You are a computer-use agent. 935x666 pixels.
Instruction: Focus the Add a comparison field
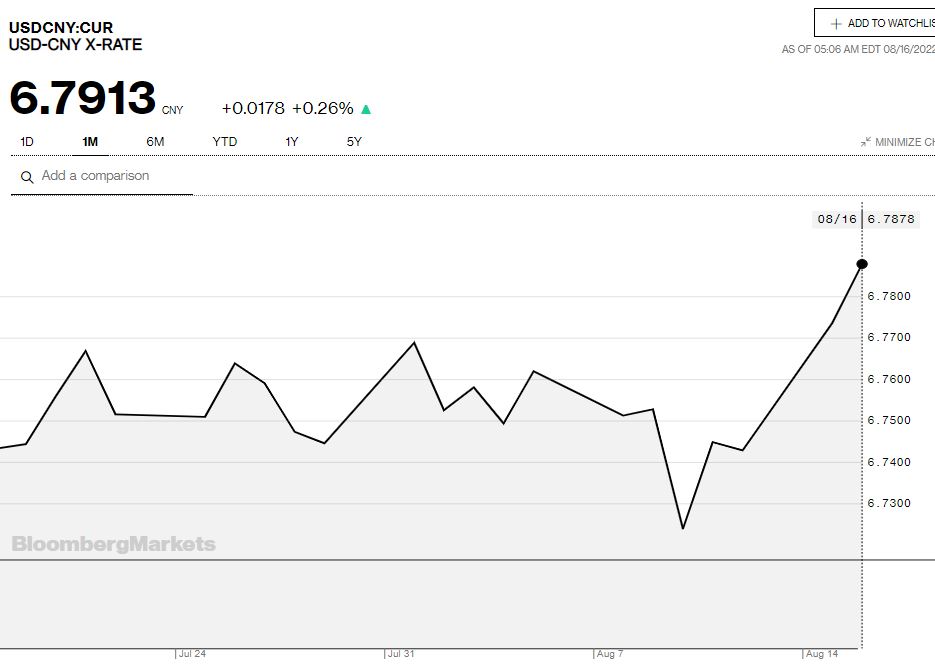pyautogui.click(x=110, y=176)
